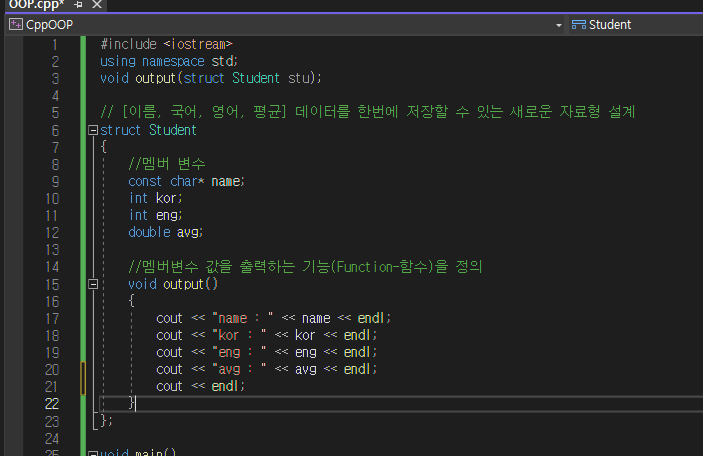Image resolution: width=703 pixels, height=456 pixels.
Task: Click 'double avg;' member declaration
Action: coord(165,233)
